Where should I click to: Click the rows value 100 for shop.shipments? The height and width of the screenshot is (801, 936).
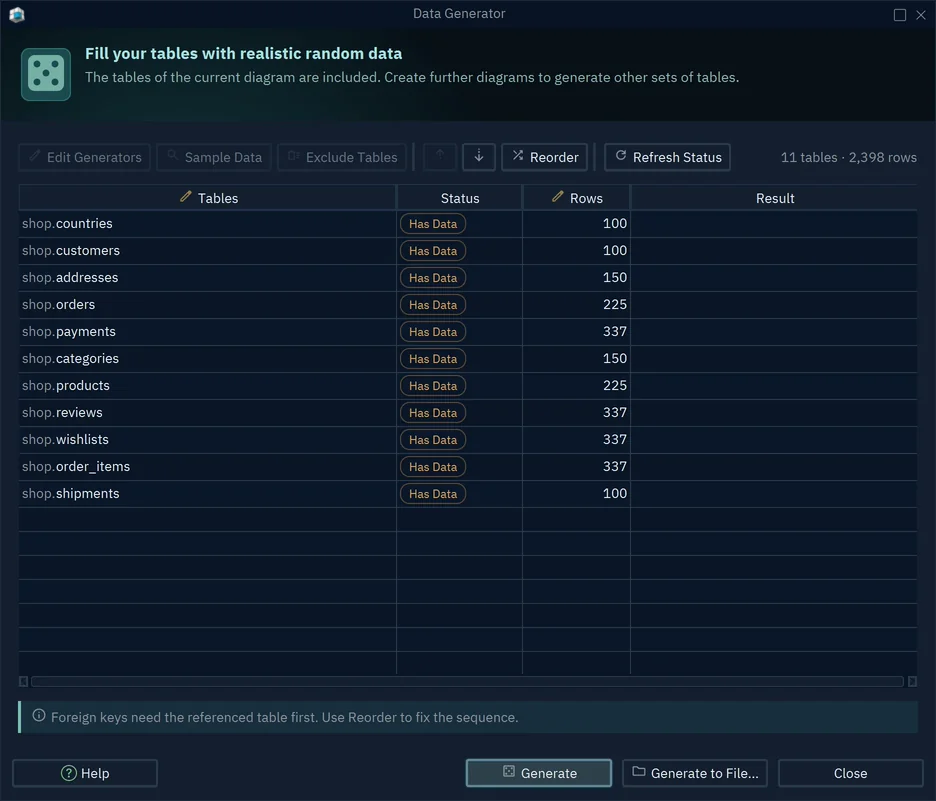click(x=614, y=493)
